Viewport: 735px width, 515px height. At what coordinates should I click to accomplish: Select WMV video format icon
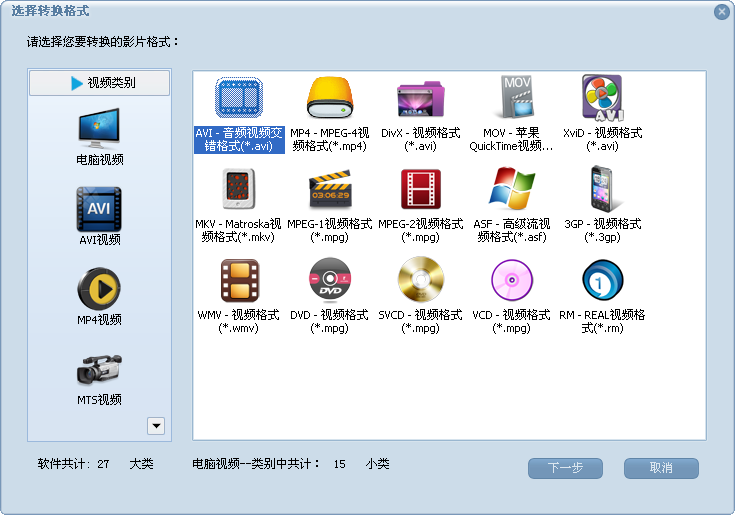pos(239,280)
